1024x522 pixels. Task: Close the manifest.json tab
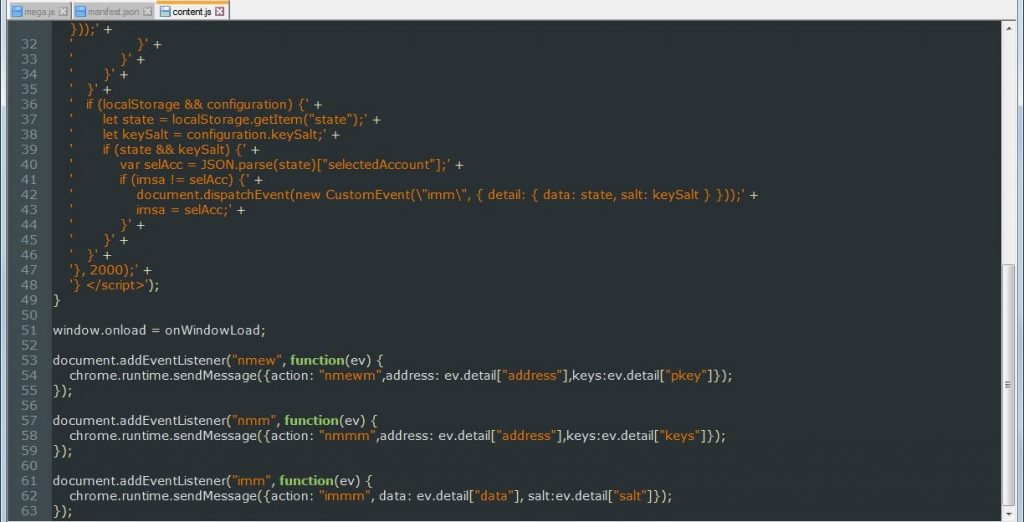pyautogui.click(x=148, y=11)
